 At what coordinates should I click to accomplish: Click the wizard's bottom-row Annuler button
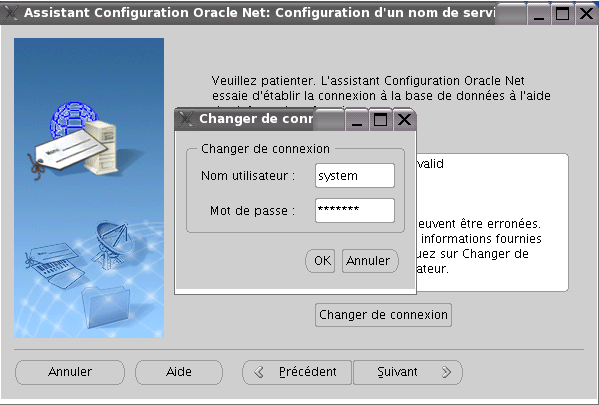[70, 372]
